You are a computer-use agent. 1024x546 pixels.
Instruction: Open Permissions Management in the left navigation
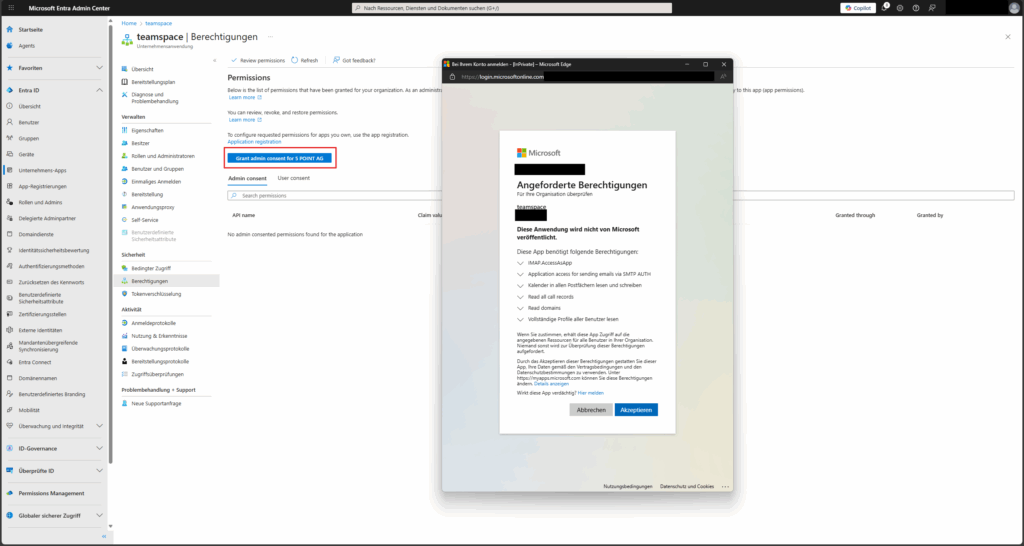coord(54,493)
